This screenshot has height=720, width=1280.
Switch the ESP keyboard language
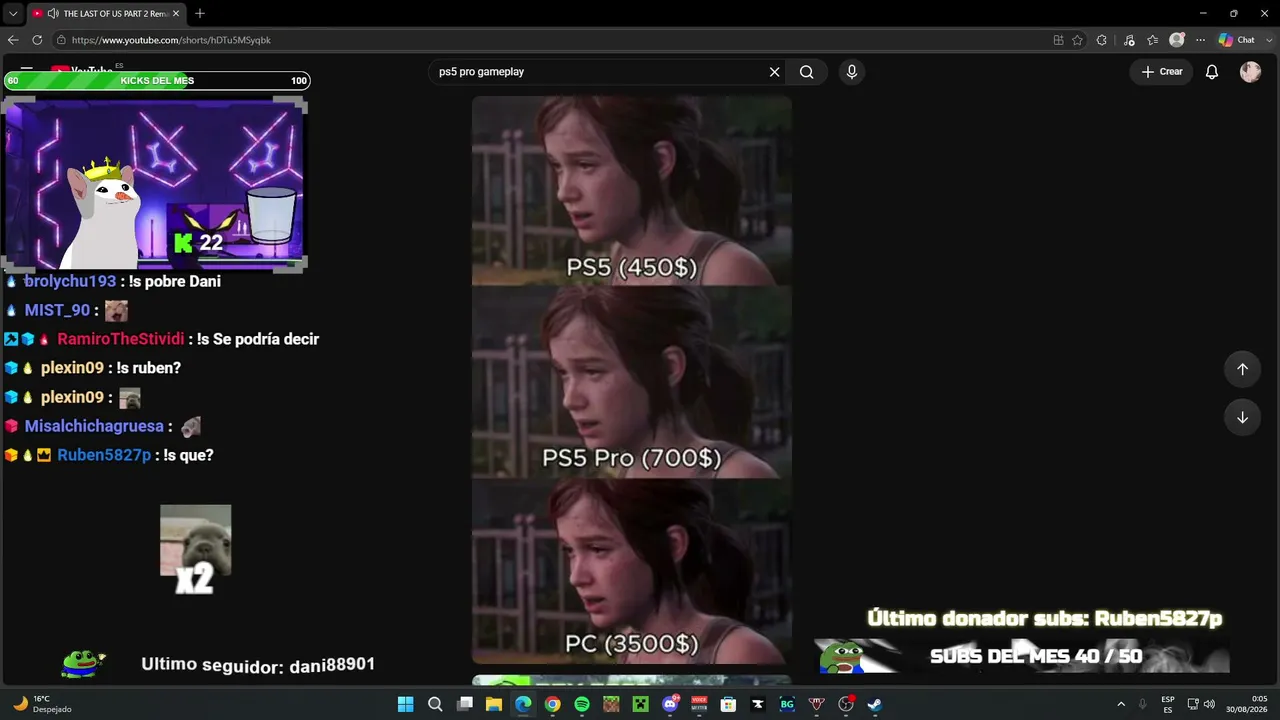pyautogui.click(x=1168, y=704)
